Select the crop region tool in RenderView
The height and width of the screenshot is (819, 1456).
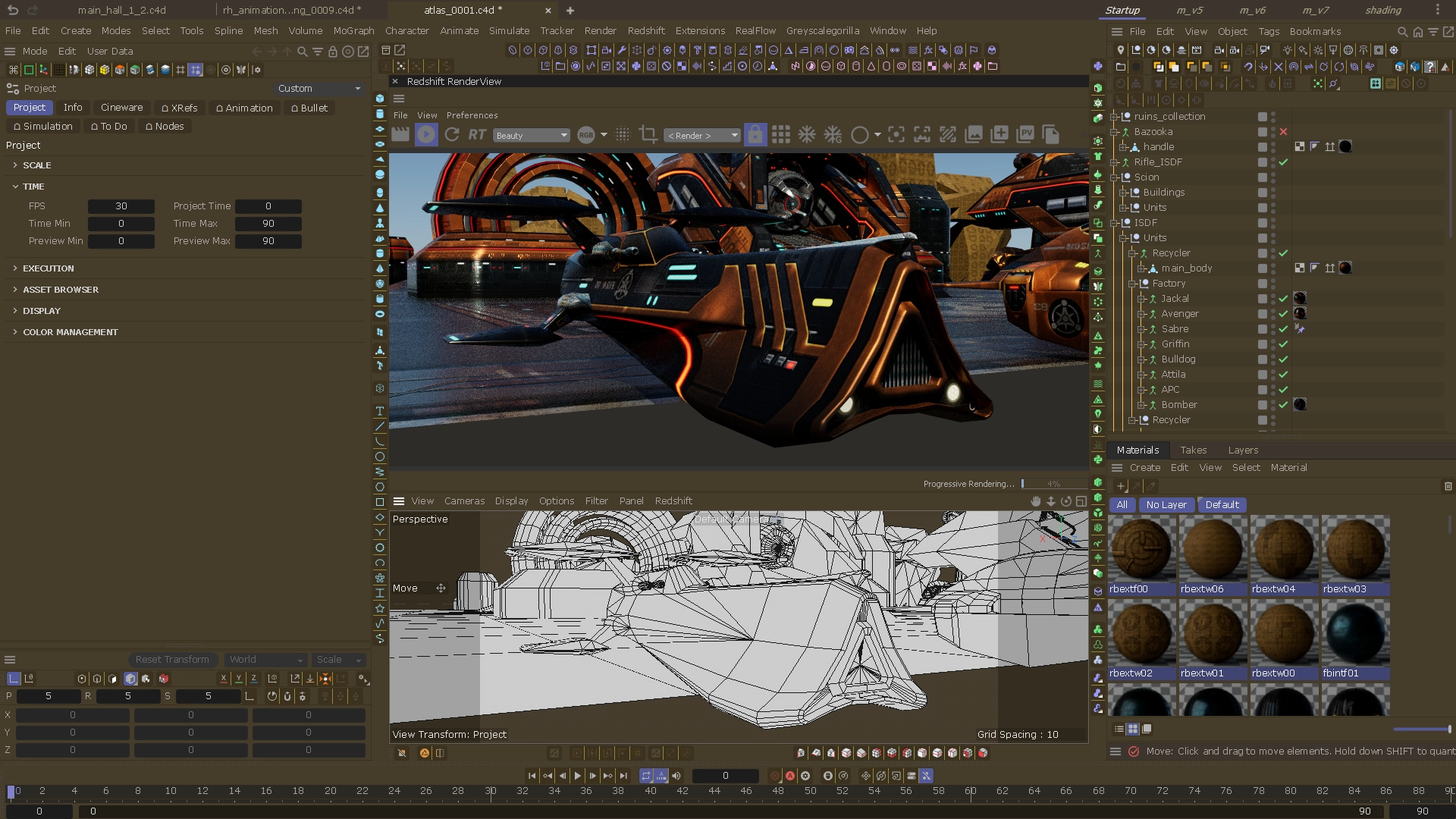[648, 135]
